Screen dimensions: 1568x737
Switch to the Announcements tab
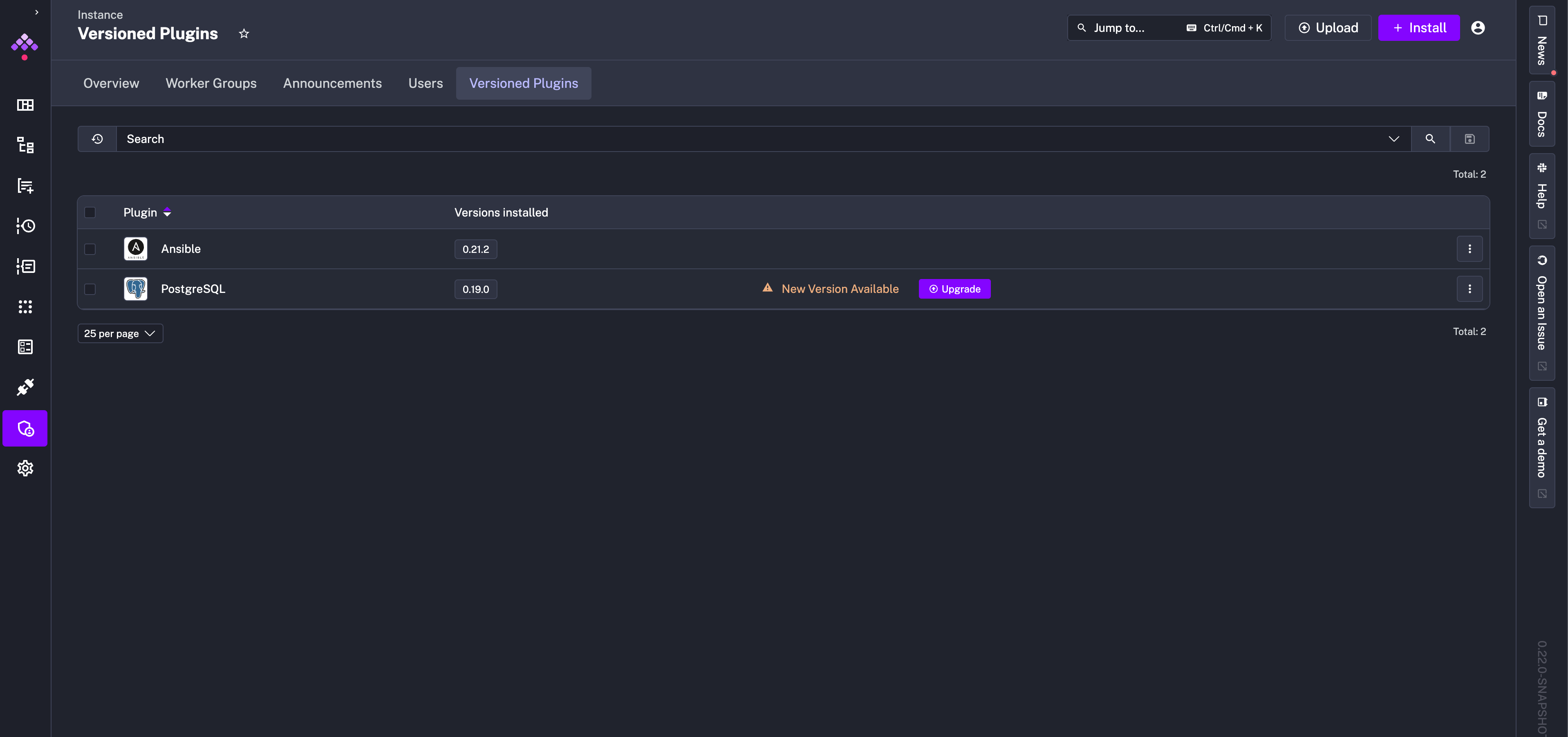pyautogui.click(x=332, y=83)
